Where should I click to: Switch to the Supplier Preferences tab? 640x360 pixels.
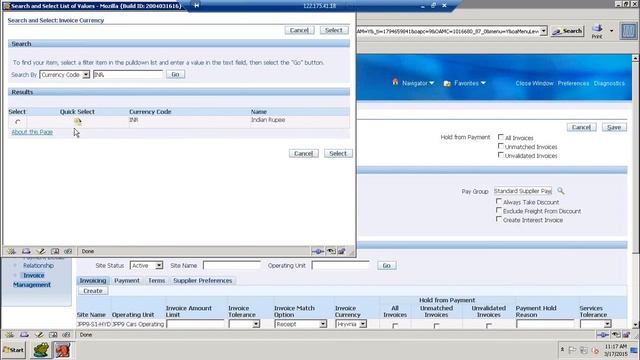point(202,280)
